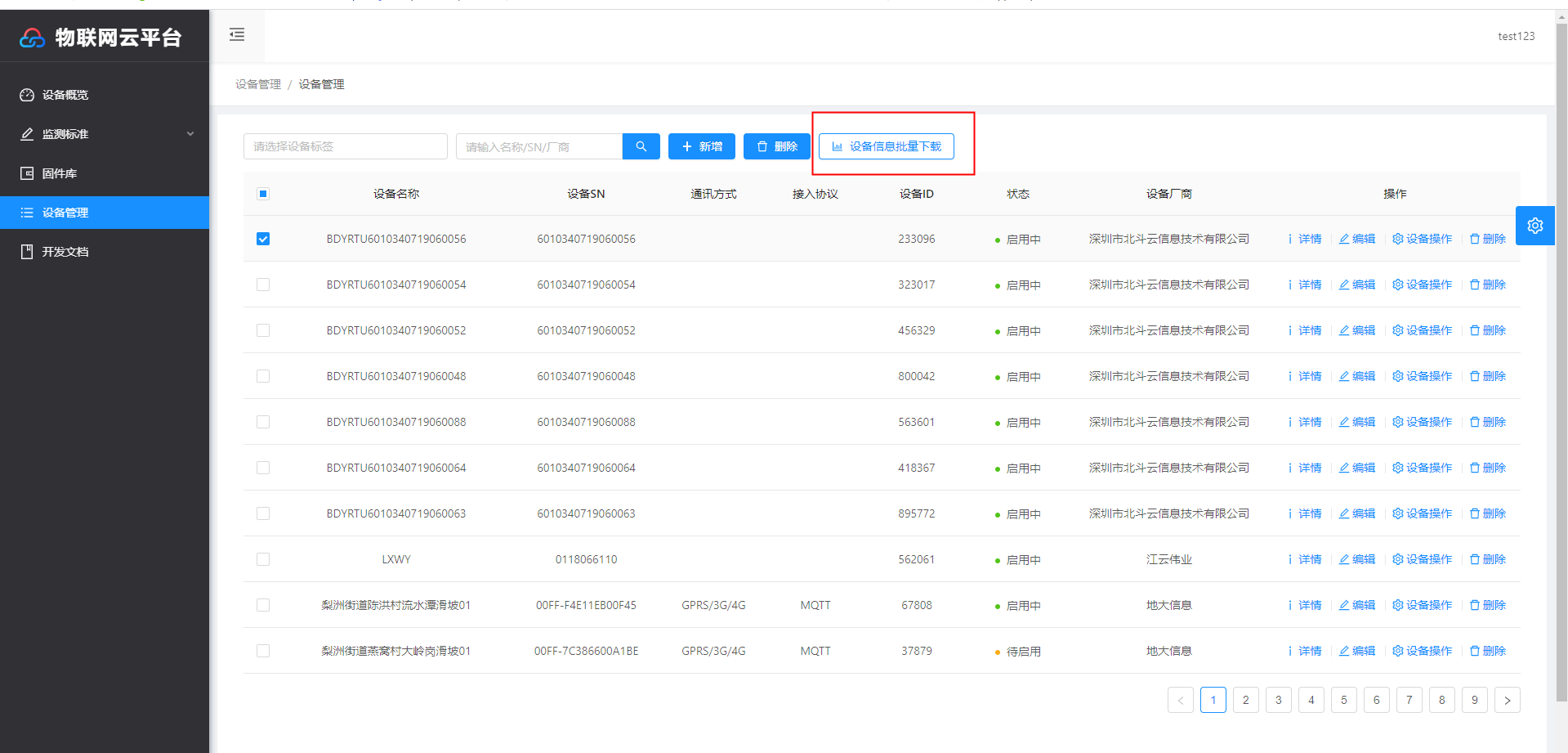The image size is (1568, 753).
Task: Check the row BDYRTU6010340719060054 checkbox
Action: pos(263,285)
